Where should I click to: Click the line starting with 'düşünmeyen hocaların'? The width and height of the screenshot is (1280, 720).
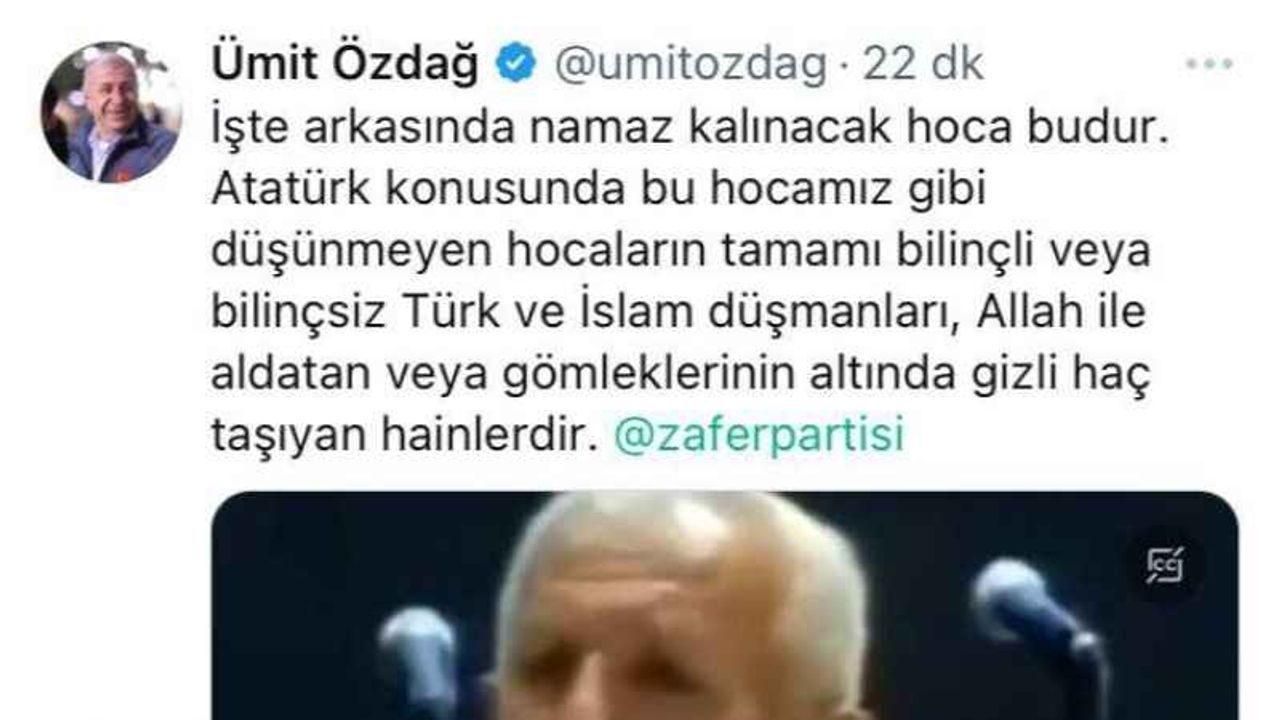pyautogui.click(x=681, y=253)
